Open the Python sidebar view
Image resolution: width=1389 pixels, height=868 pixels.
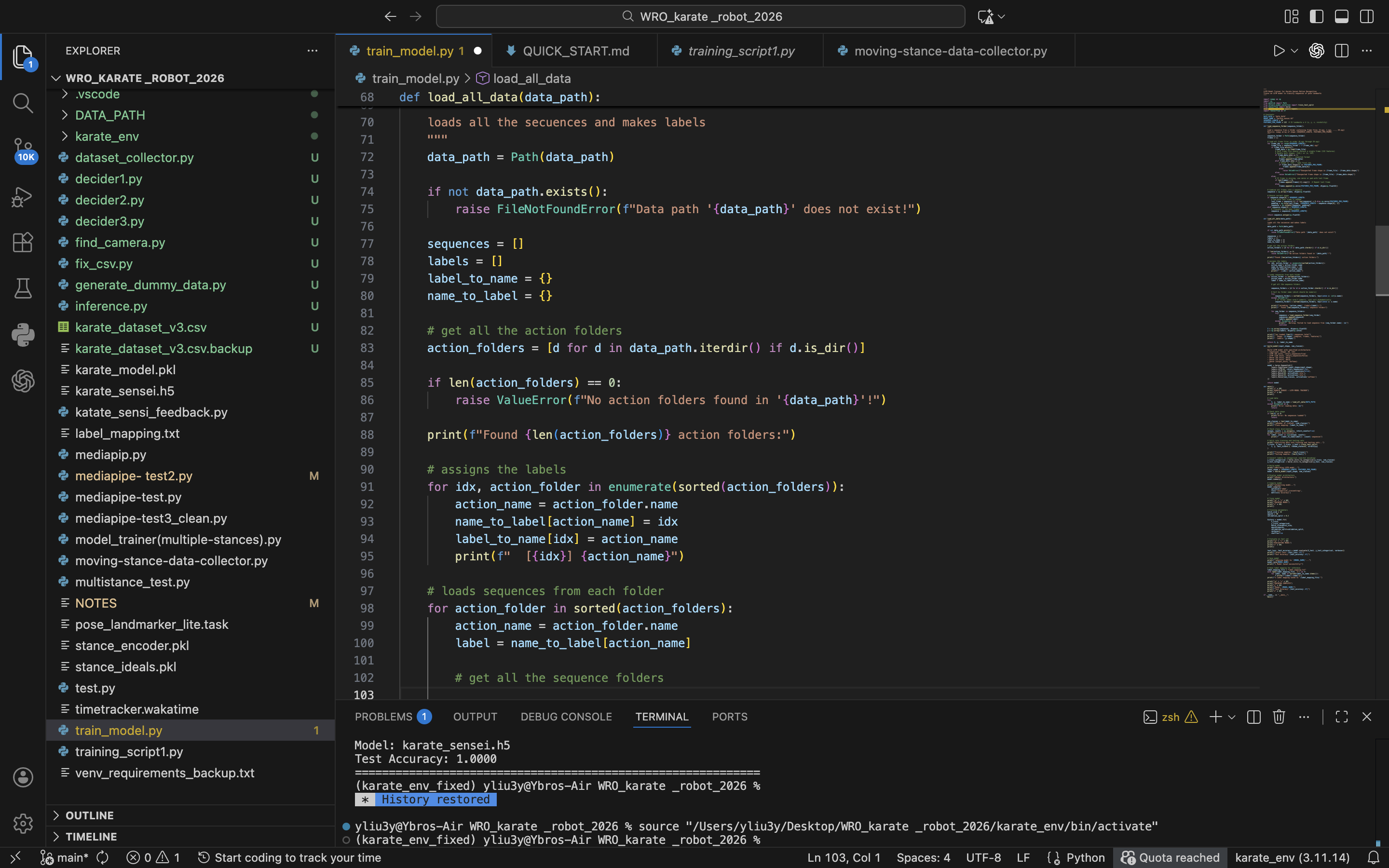(23, 335)
